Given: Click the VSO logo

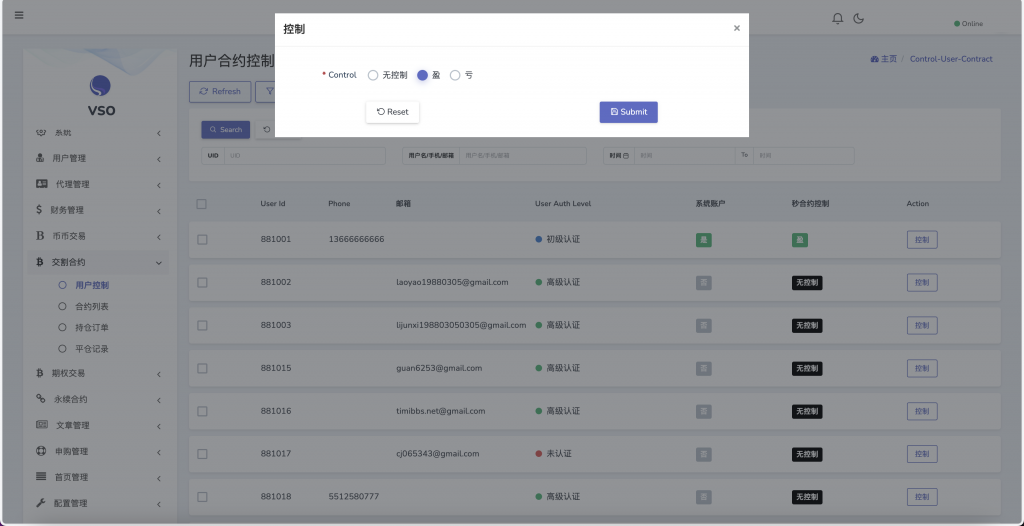Looking at the screenshot, I should pos(100,87).
